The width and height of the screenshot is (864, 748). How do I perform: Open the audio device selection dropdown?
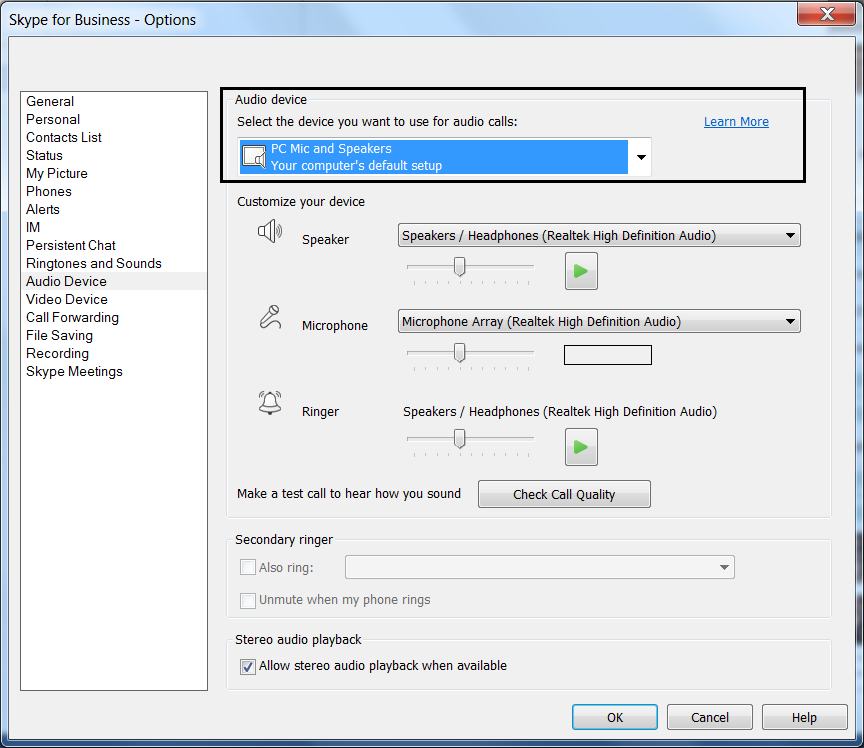[641, 157]
